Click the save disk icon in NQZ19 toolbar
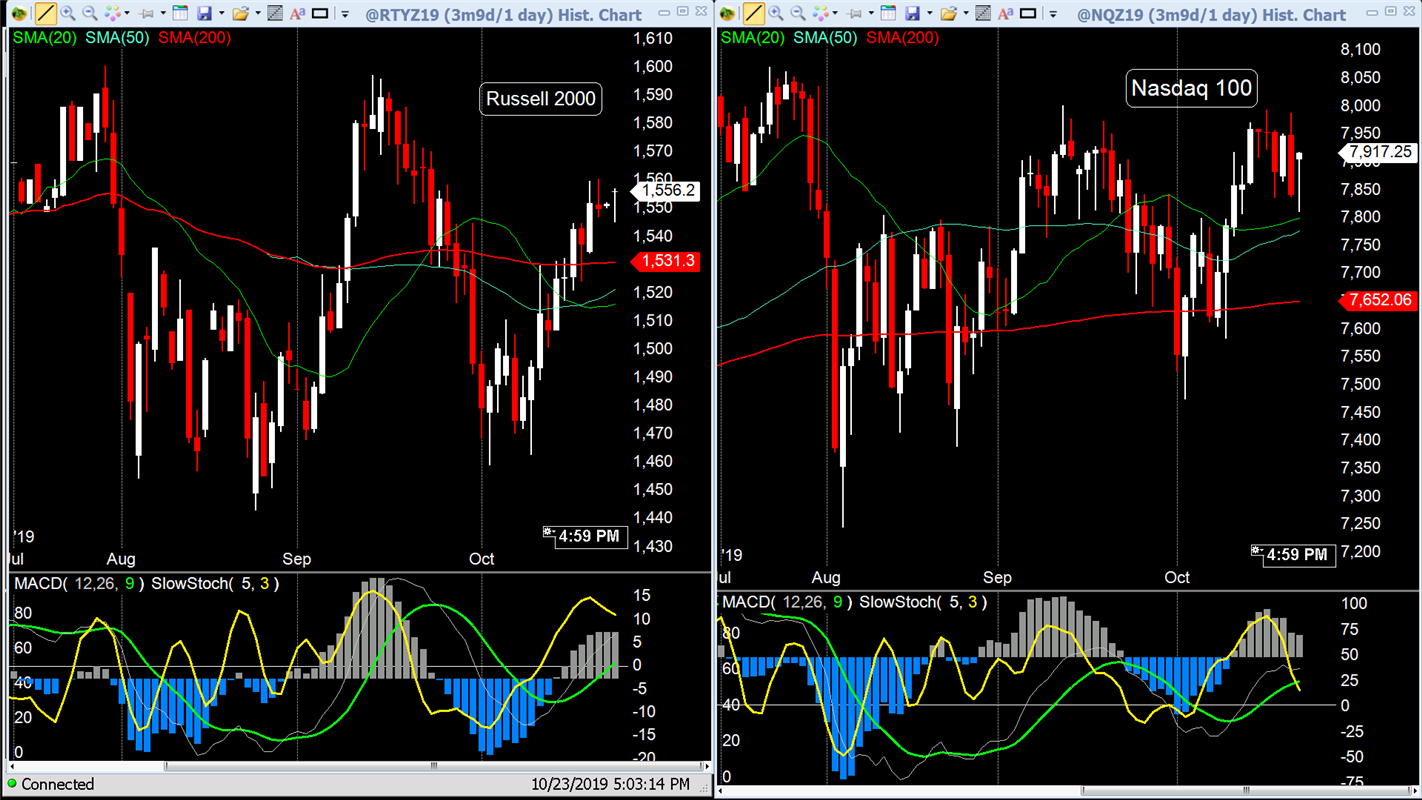Screen dimensions: 1422x800 (x=912, y=14)
